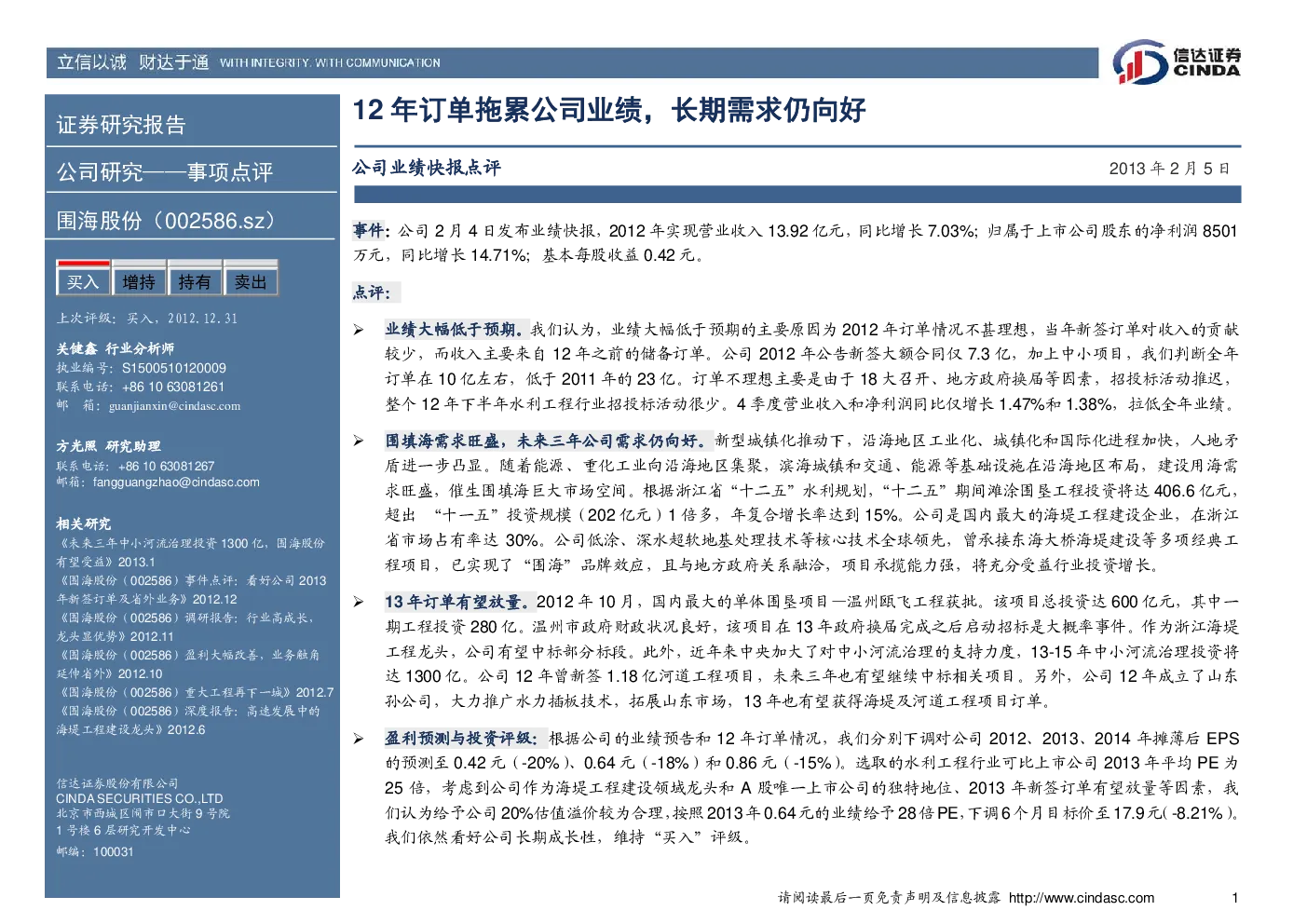Viewport: 1307px width, 924px height.
Task: Click the blue divider bar under 公司业绩快报点评
Action: pyautogui.click(x=797, y=194)
